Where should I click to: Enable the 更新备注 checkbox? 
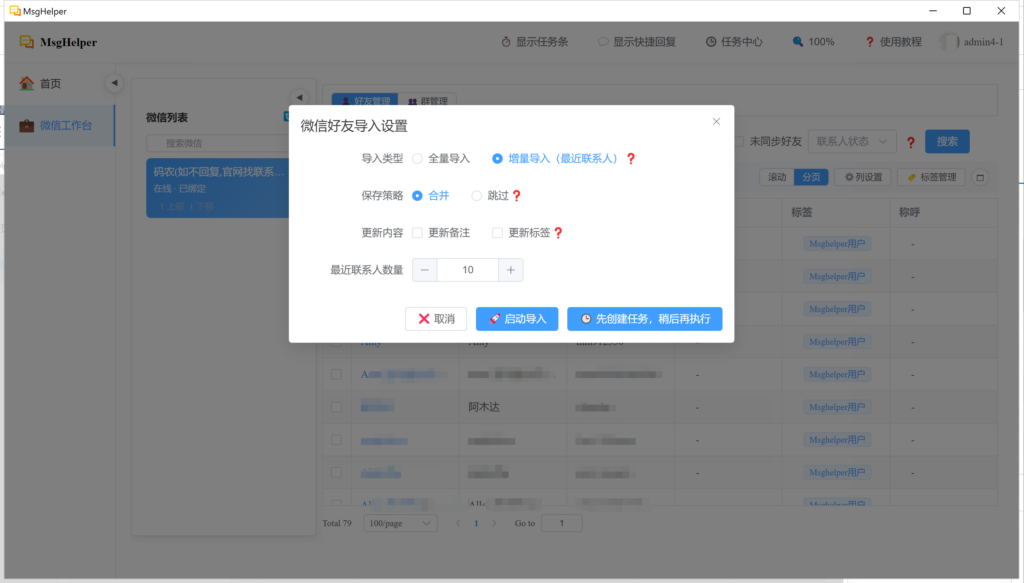tap(418, 233)
